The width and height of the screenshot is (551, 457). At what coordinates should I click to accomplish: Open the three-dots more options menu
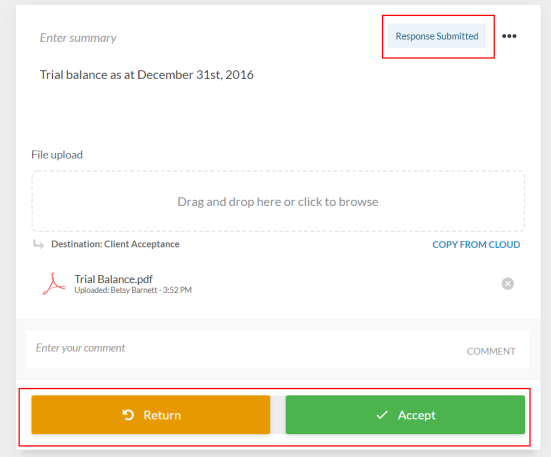click(x=509, y=36)
